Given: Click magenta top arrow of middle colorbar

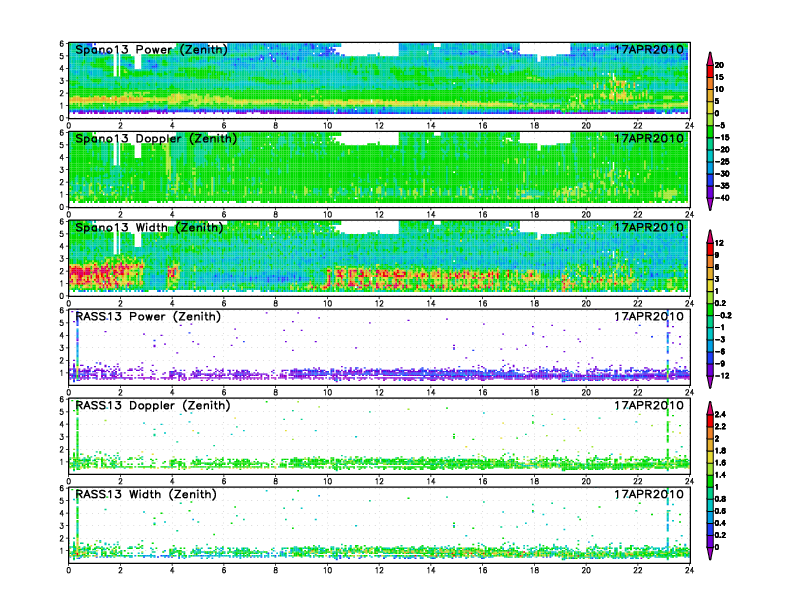Looking at the screenshot, I should [710, 236].
